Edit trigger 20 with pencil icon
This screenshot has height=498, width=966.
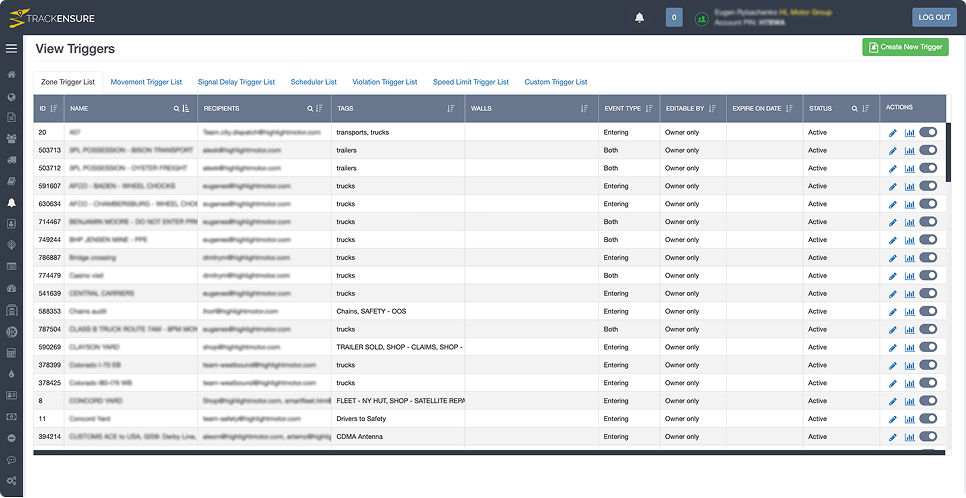click(x=893, y=133)
